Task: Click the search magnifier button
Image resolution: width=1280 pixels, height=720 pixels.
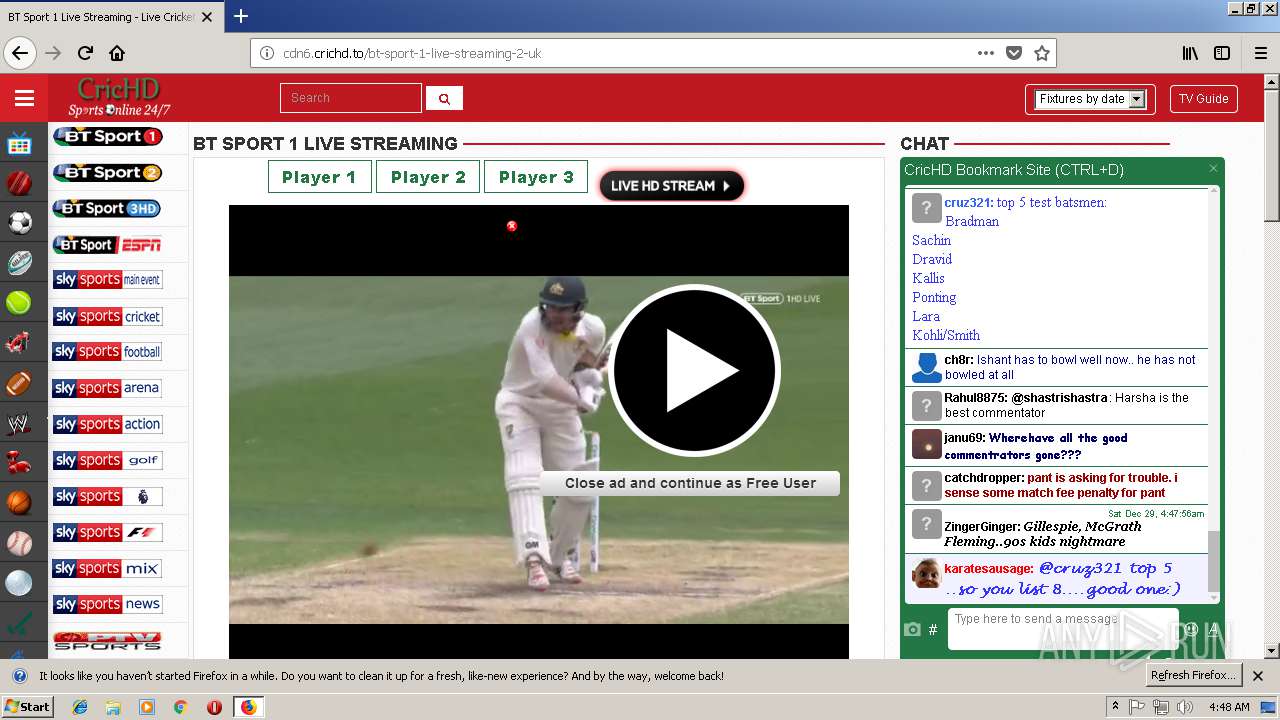Action: (x=444, y=98)
